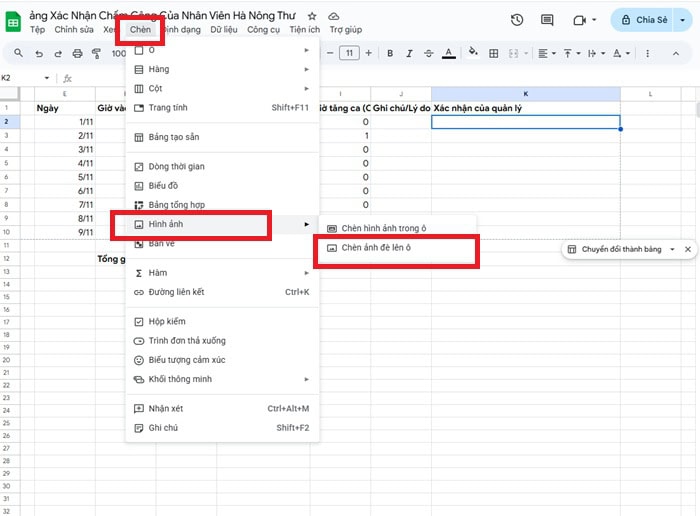Star this spreadsheet document
This screenshot has height=516, width=700.
312,17
